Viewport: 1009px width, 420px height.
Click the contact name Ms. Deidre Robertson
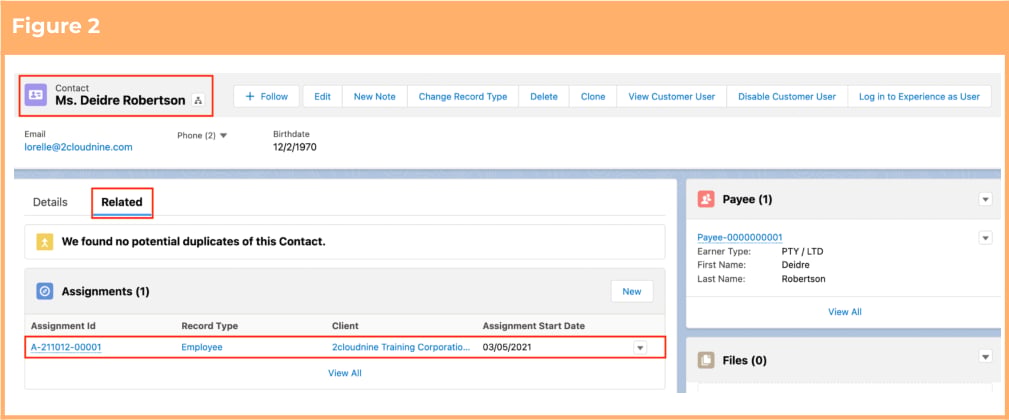120,100
